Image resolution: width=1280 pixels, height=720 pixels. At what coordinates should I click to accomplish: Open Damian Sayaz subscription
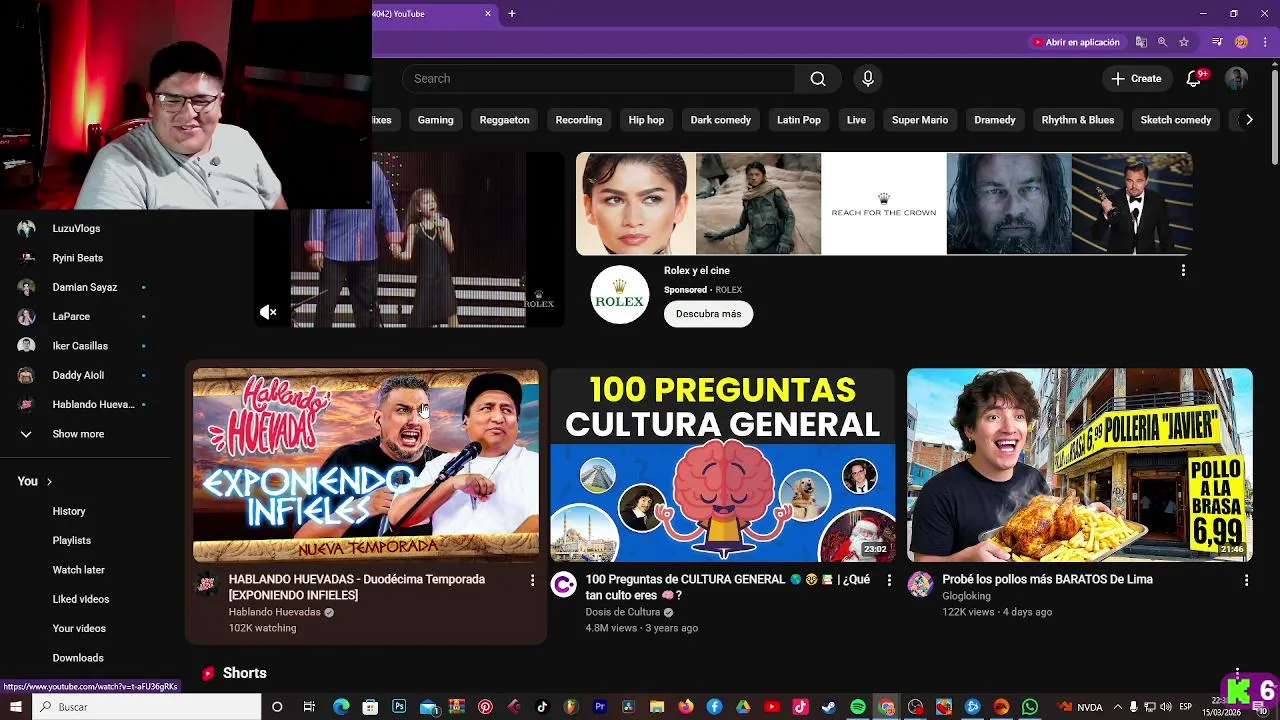[84, 287]
